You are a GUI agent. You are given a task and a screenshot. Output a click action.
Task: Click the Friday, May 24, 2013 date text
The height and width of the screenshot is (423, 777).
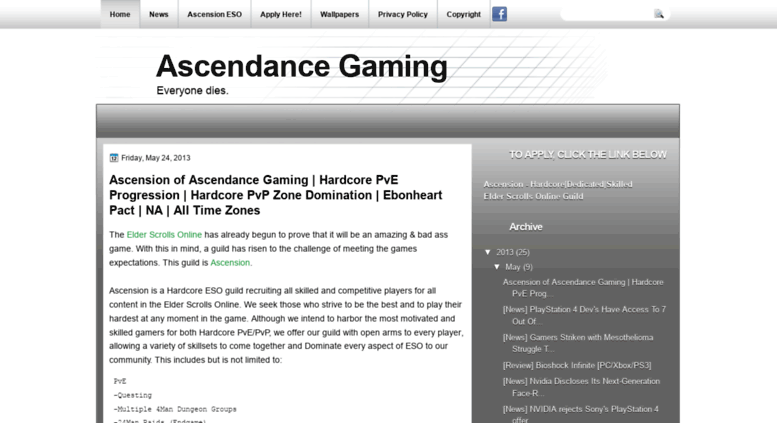[156, 158]
